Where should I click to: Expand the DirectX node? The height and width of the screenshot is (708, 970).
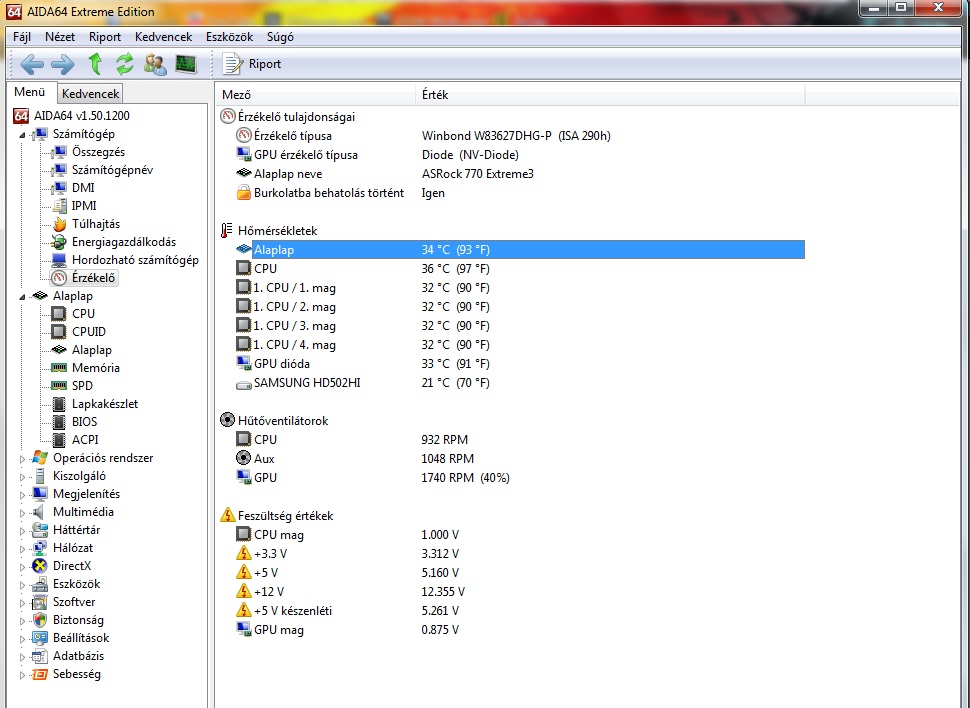(22, 566)
